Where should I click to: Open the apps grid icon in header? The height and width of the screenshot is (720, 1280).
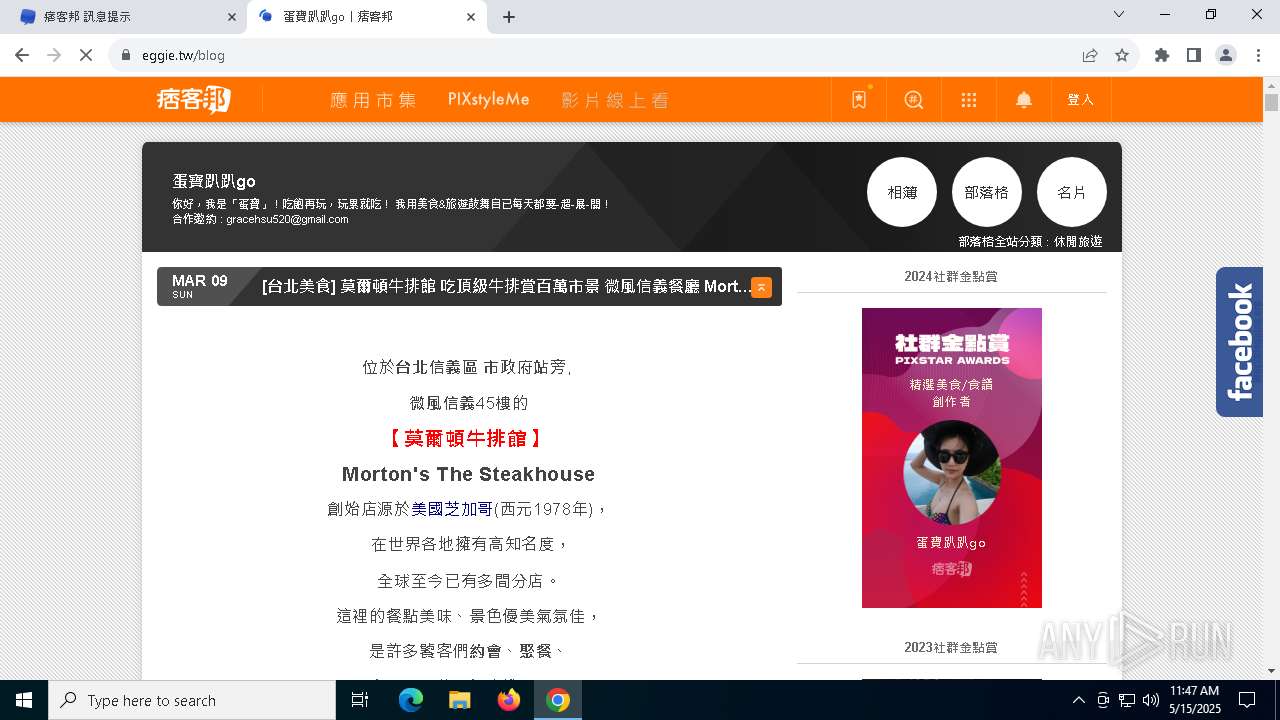tap(968, 100)
